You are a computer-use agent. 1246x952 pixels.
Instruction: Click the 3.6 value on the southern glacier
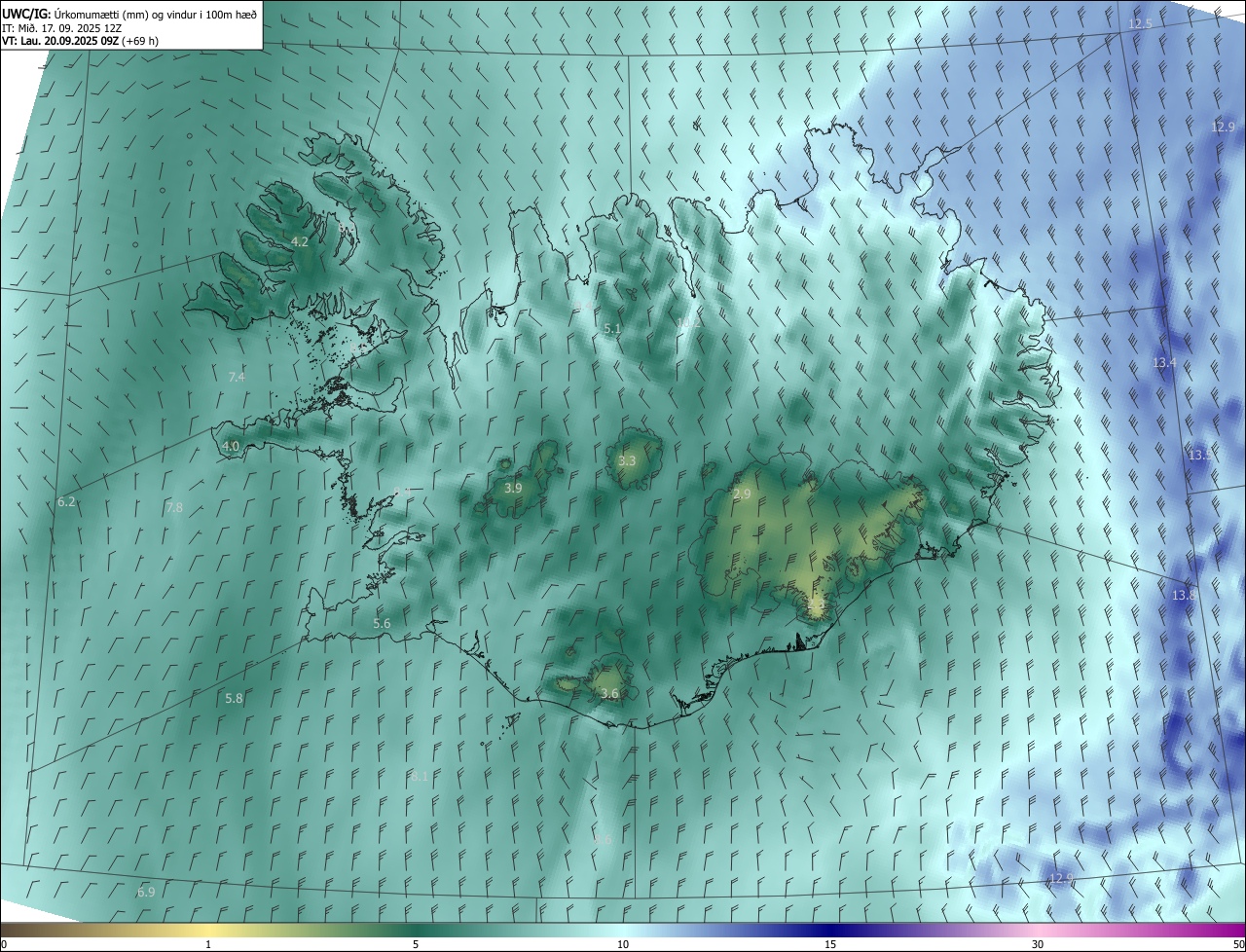click(x=610, y=694)
